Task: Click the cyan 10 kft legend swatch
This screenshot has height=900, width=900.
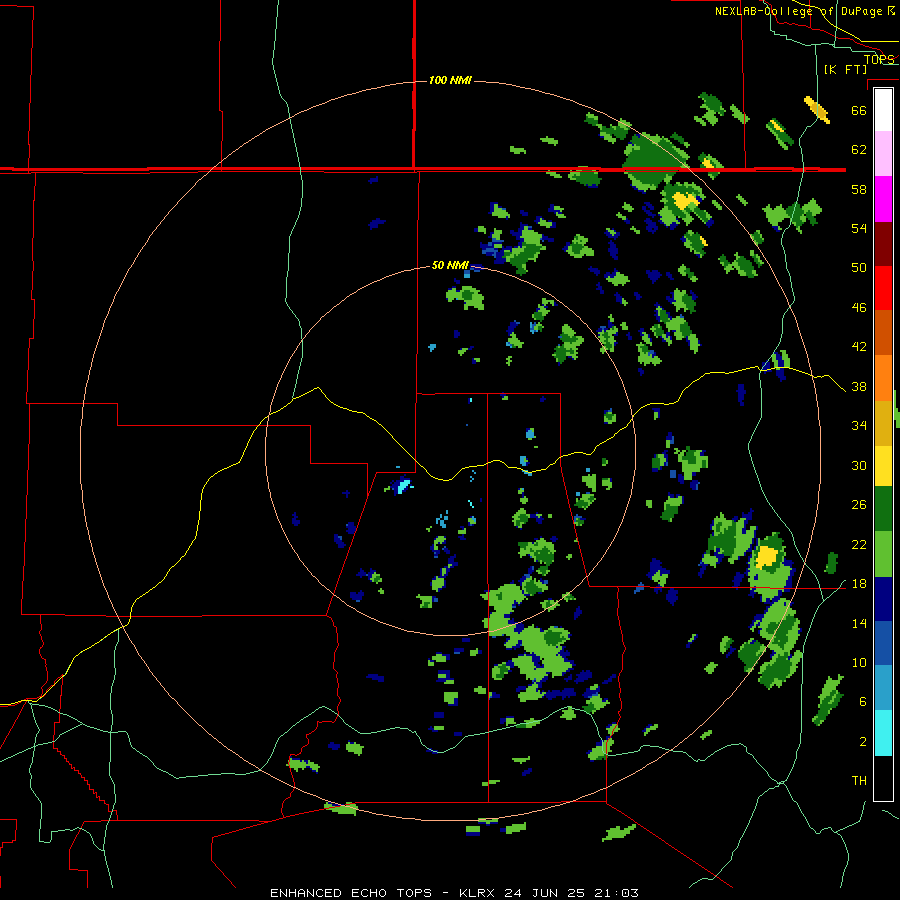Action: (x=883, y=732)
